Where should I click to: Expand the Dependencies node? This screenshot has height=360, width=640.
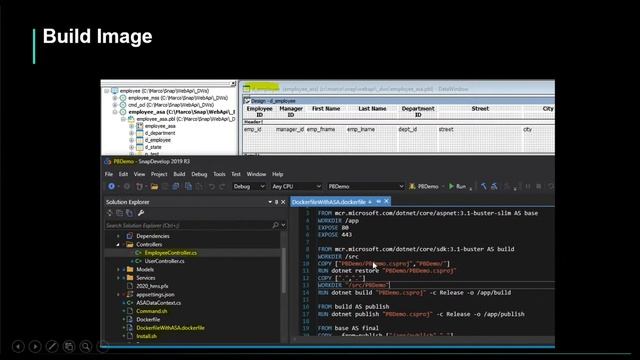click(x=118, y=236)
